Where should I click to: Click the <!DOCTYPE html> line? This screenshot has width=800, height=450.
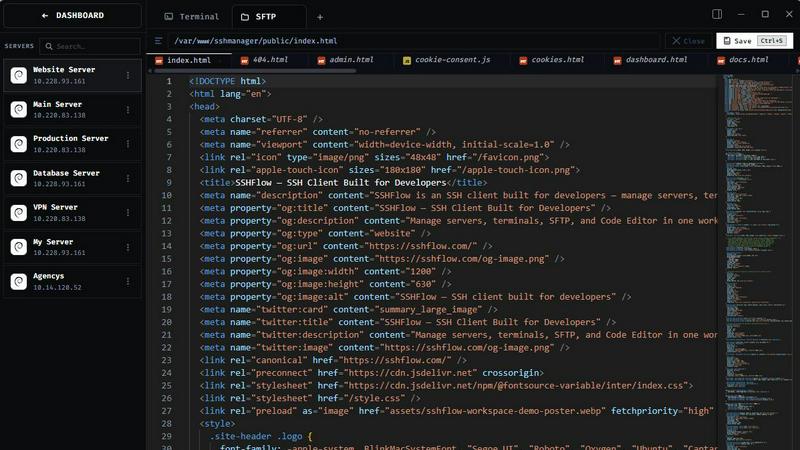(227, 81)
